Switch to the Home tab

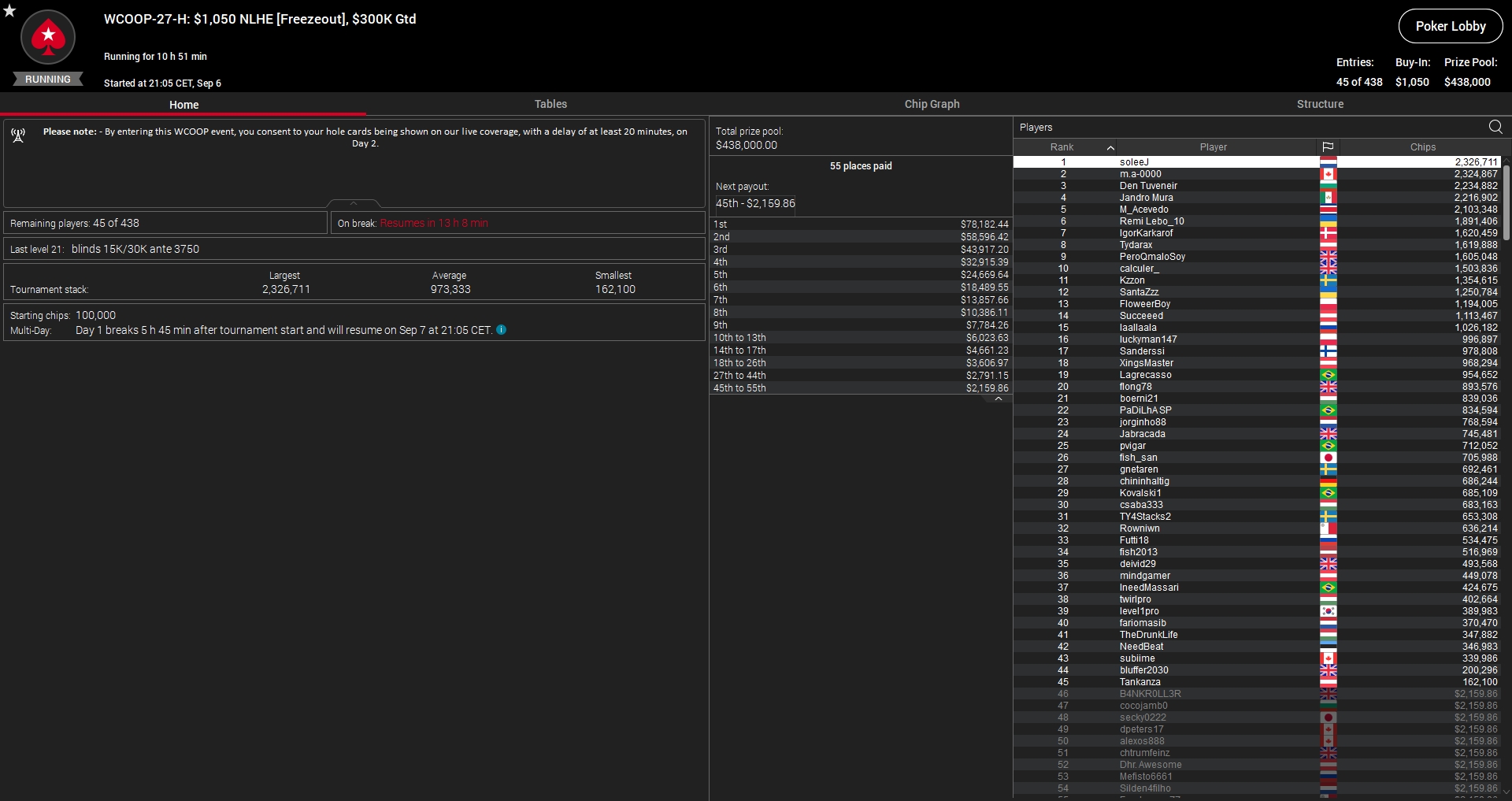(183, 105)
